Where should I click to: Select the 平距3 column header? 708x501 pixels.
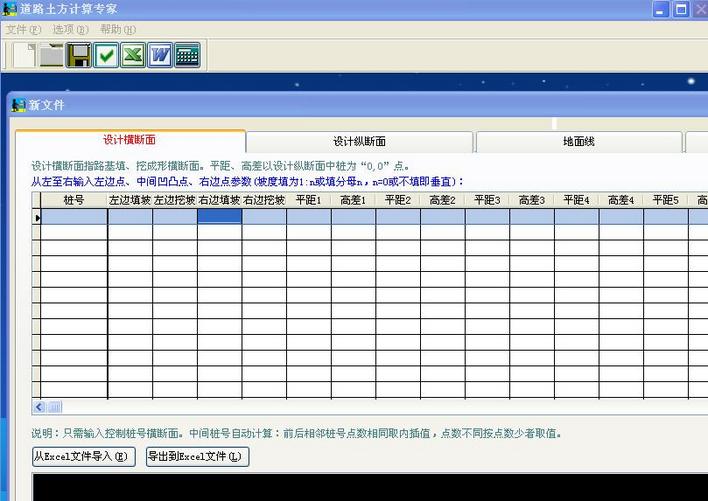[488, 200]
